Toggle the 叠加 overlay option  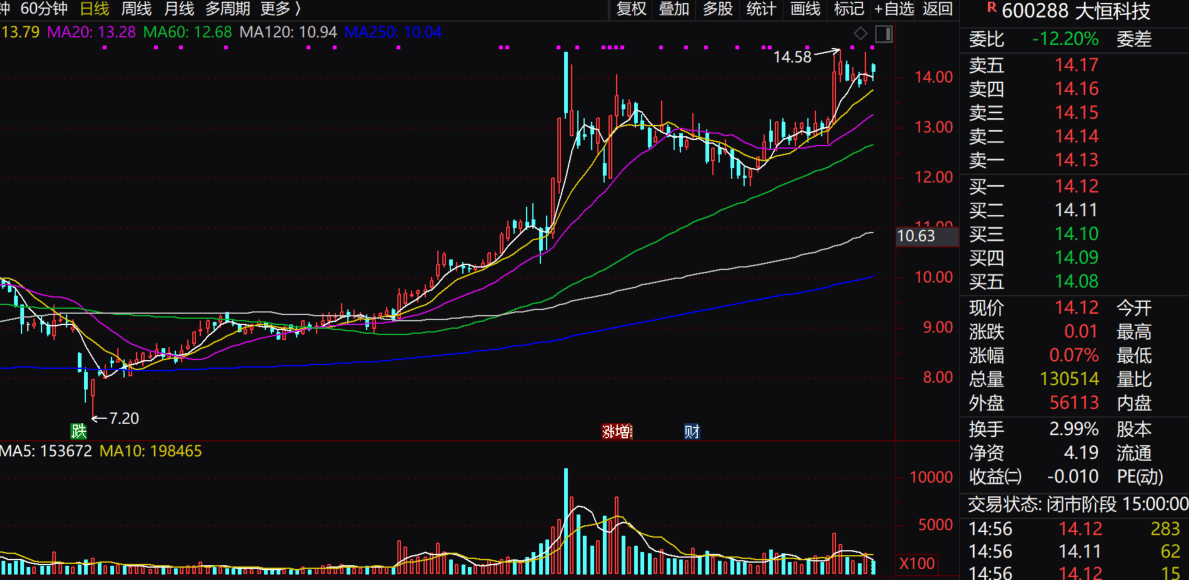(674, 9)
